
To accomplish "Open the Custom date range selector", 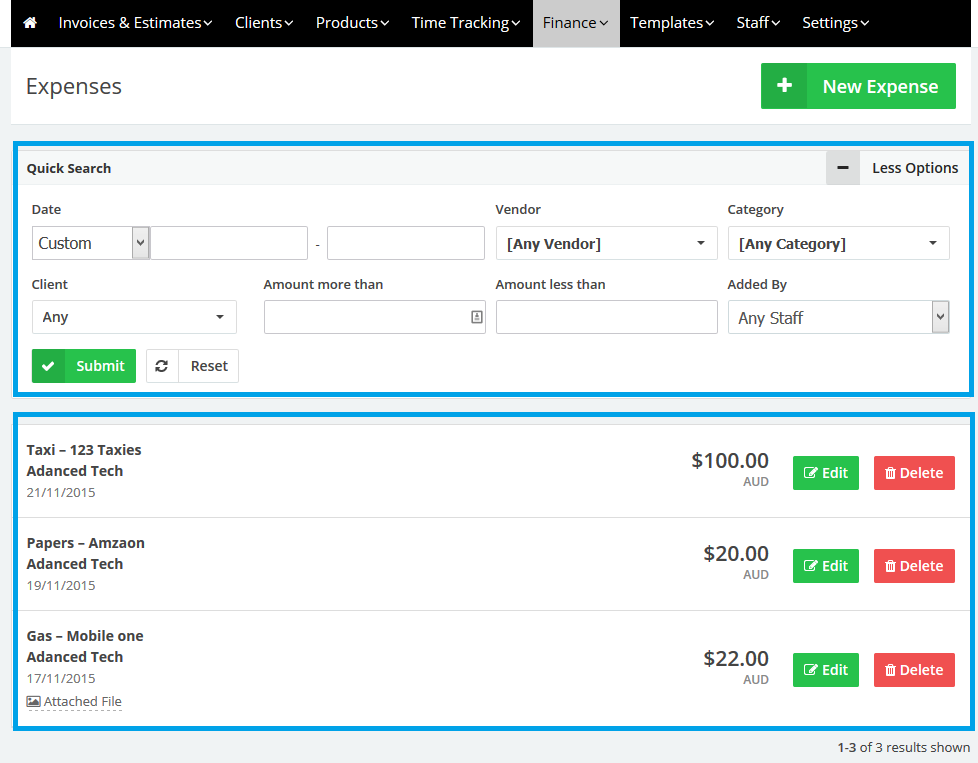I will [90, 243].
